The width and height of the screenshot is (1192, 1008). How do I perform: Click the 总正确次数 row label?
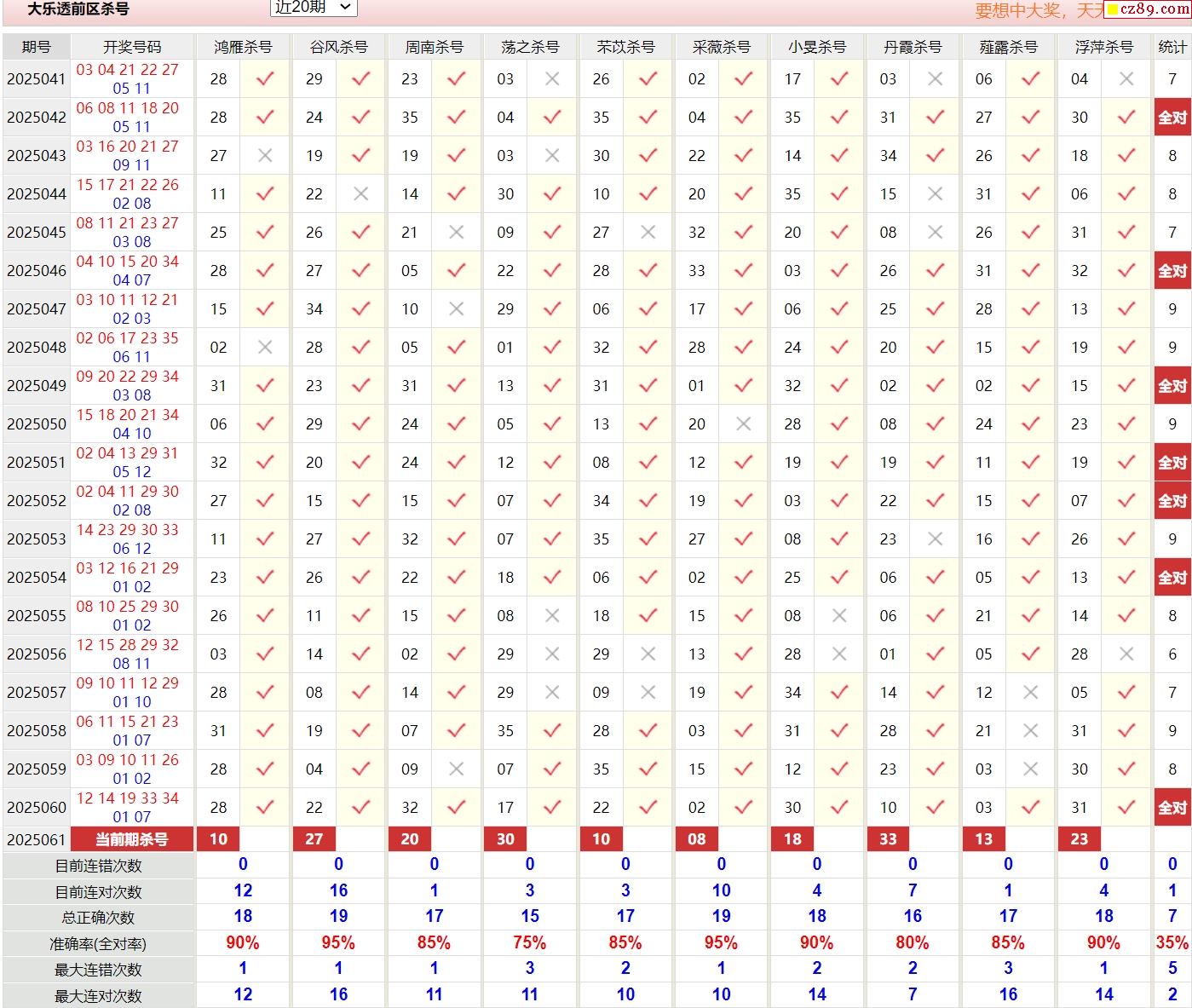point(99,919)
